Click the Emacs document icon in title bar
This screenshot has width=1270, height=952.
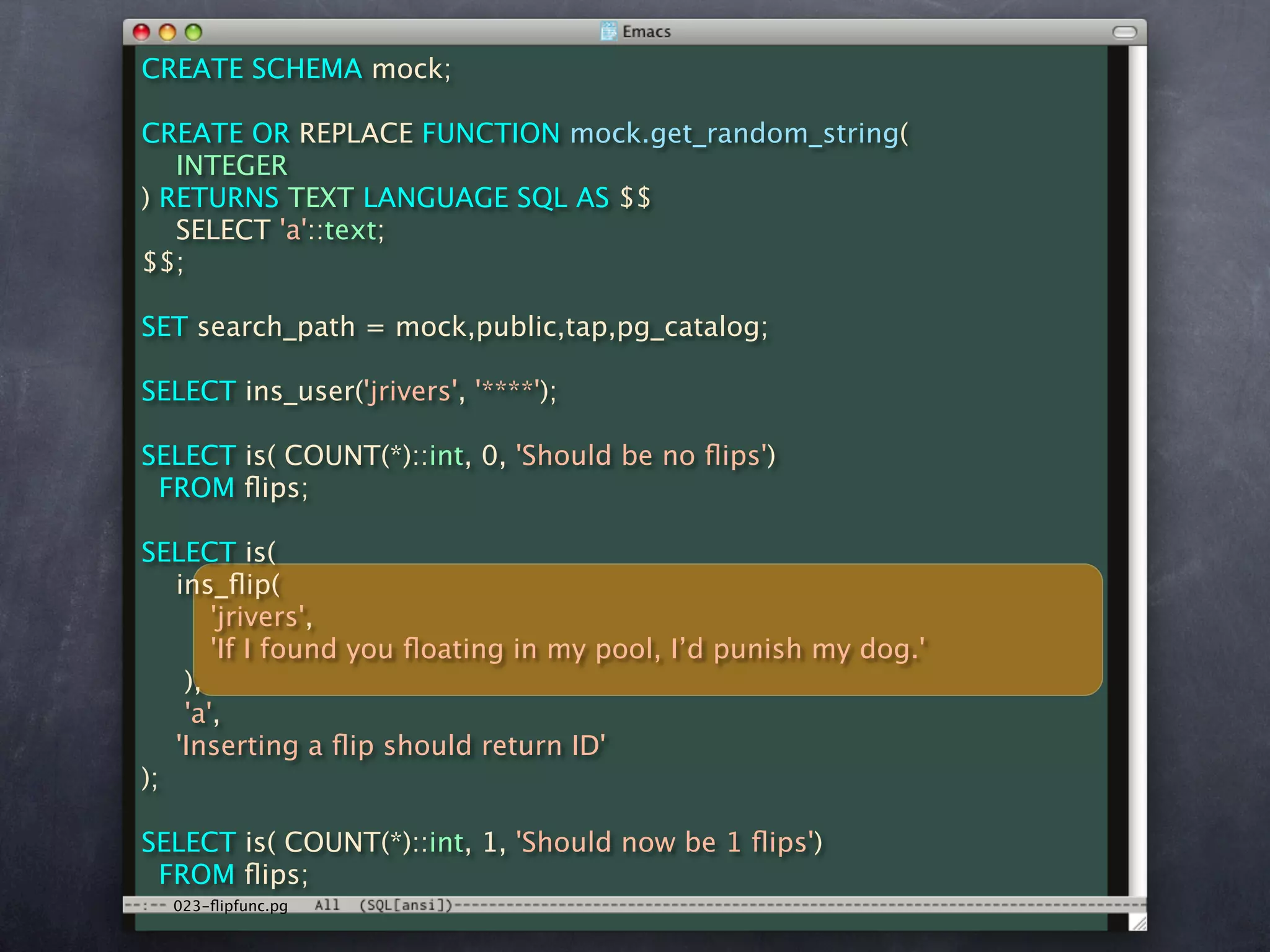click(609, 31)
